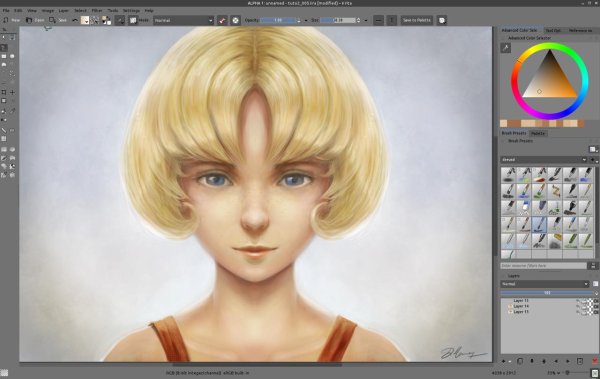The image size is (600, 379).
Task: Click the Save to Palette button
Action: 416,20
